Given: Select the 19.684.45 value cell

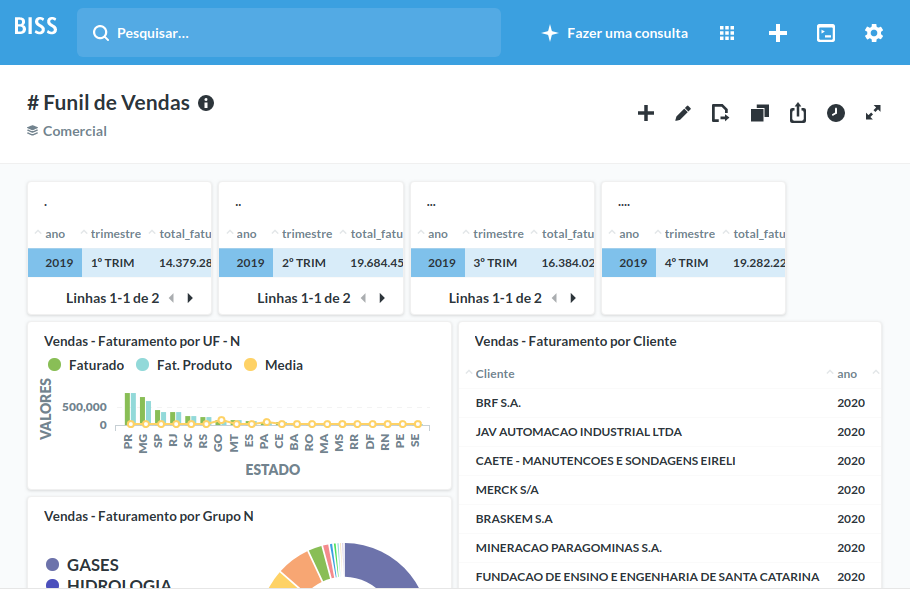Looking at the screenshot, I should pos(373,263).
